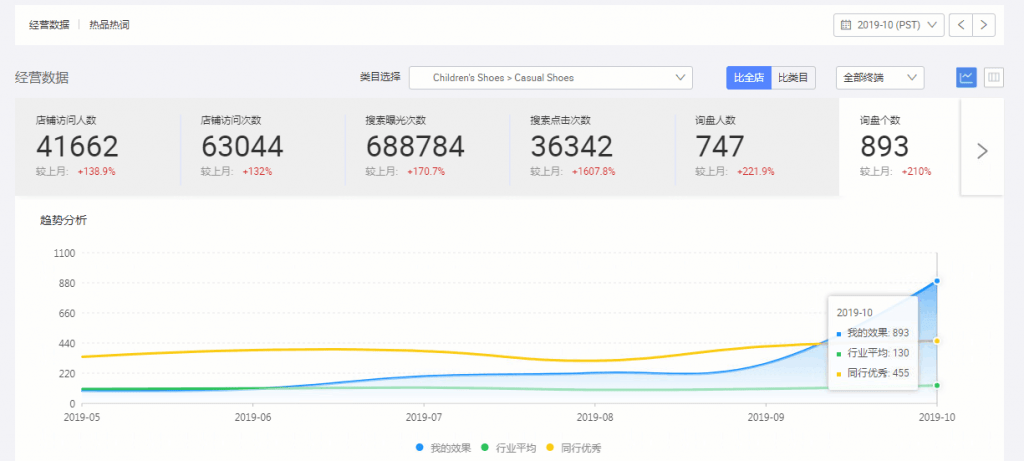The height and width of the screenshot is (461, 1024).
Task: Open the 经营数据 tab
Action: pyautogui.click(x=49, y=25)
